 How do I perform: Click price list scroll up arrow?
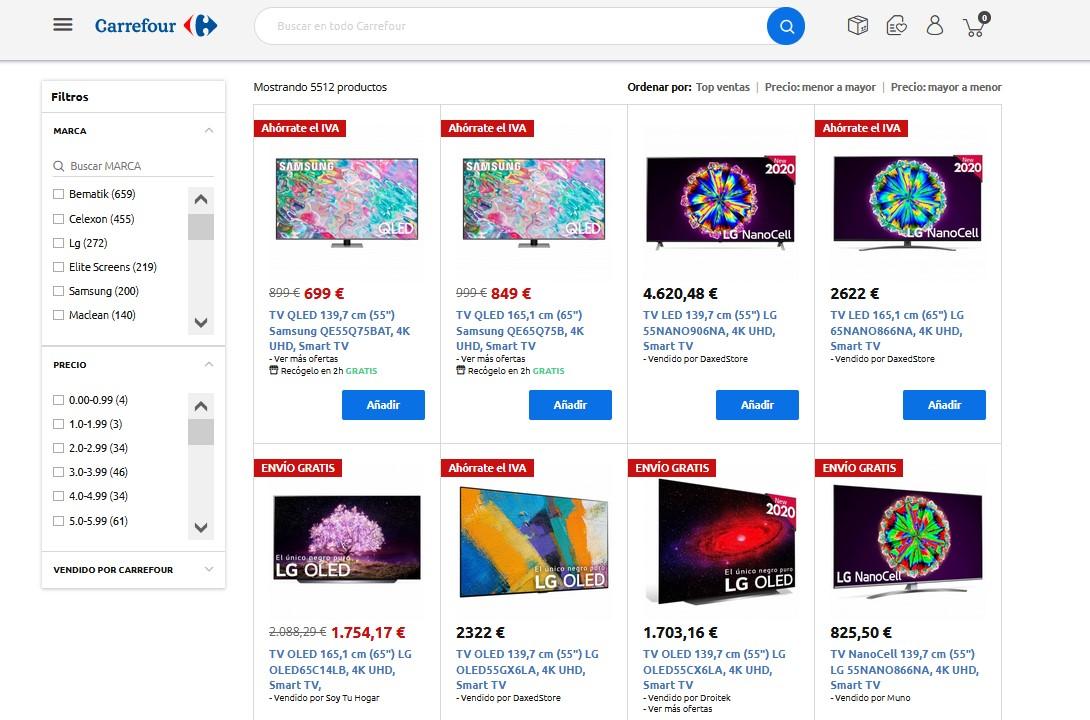pos(201,406)
